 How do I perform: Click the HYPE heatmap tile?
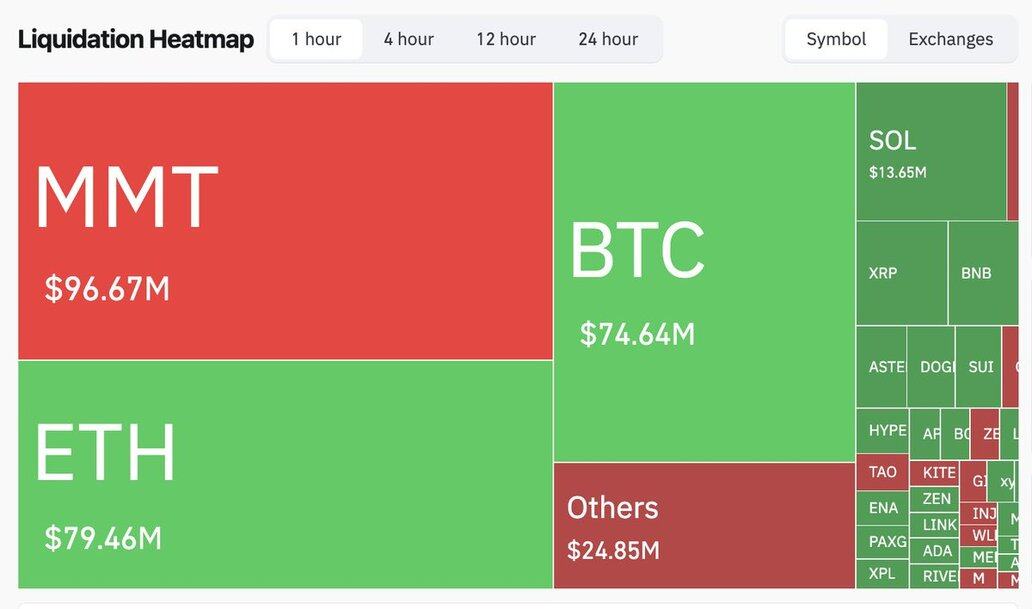(x=882, y=431)
